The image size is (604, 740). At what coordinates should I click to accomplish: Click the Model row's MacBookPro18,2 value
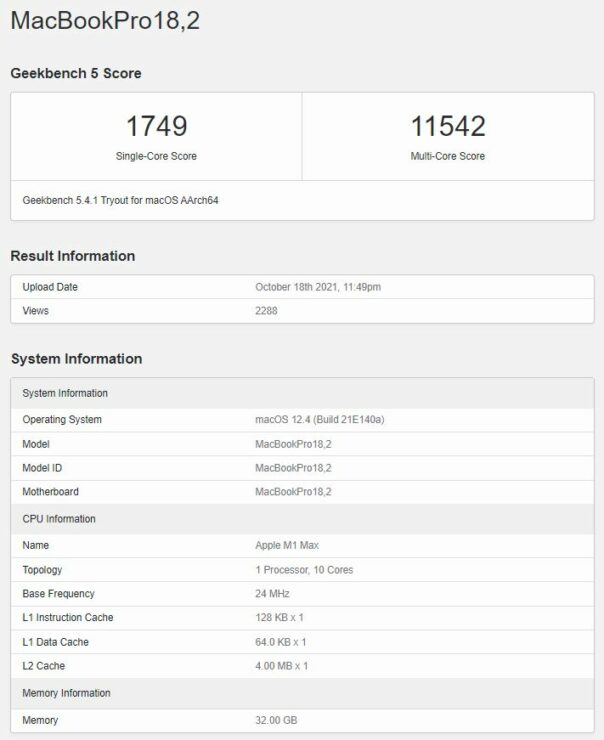pos(293,444)
